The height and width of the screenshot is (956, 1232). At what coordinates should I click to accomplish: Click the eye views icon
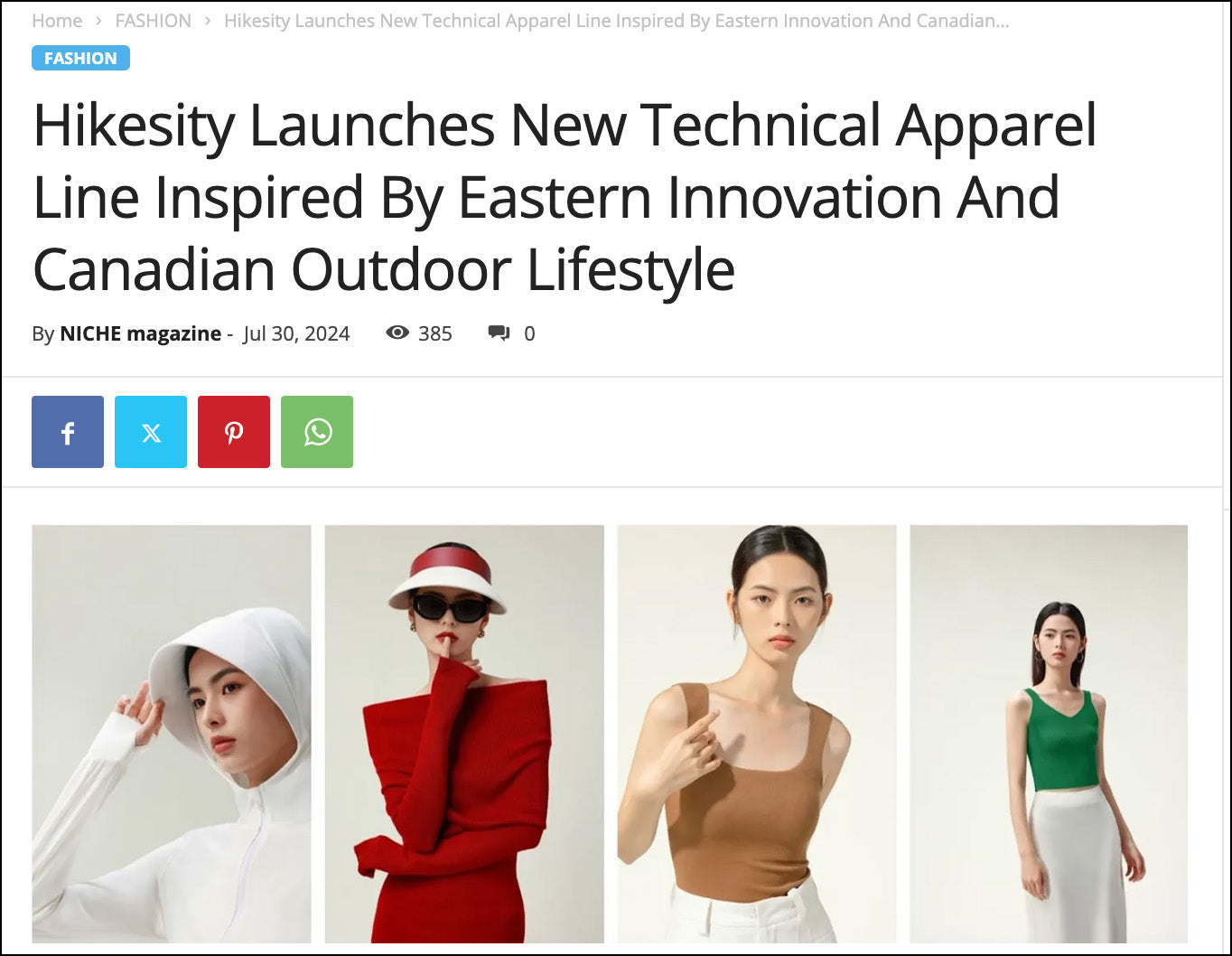[x=397, y=333]
